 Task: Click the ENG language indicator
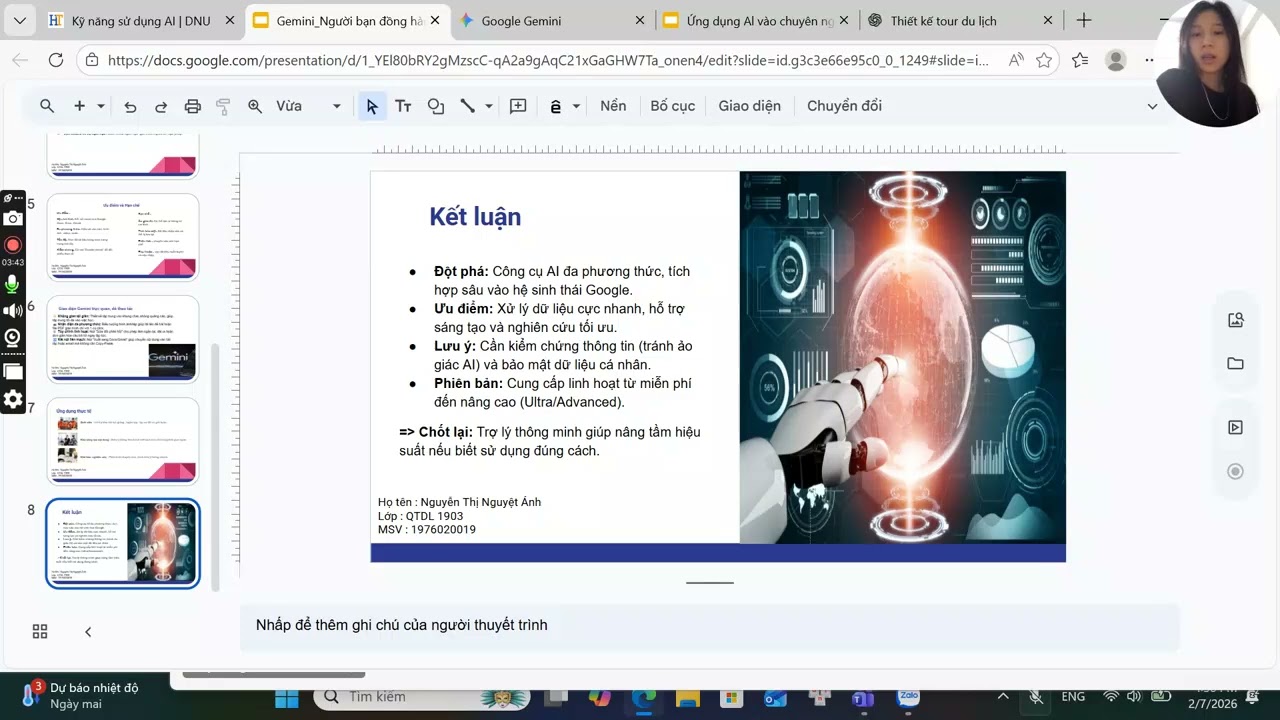(1073, 696)
